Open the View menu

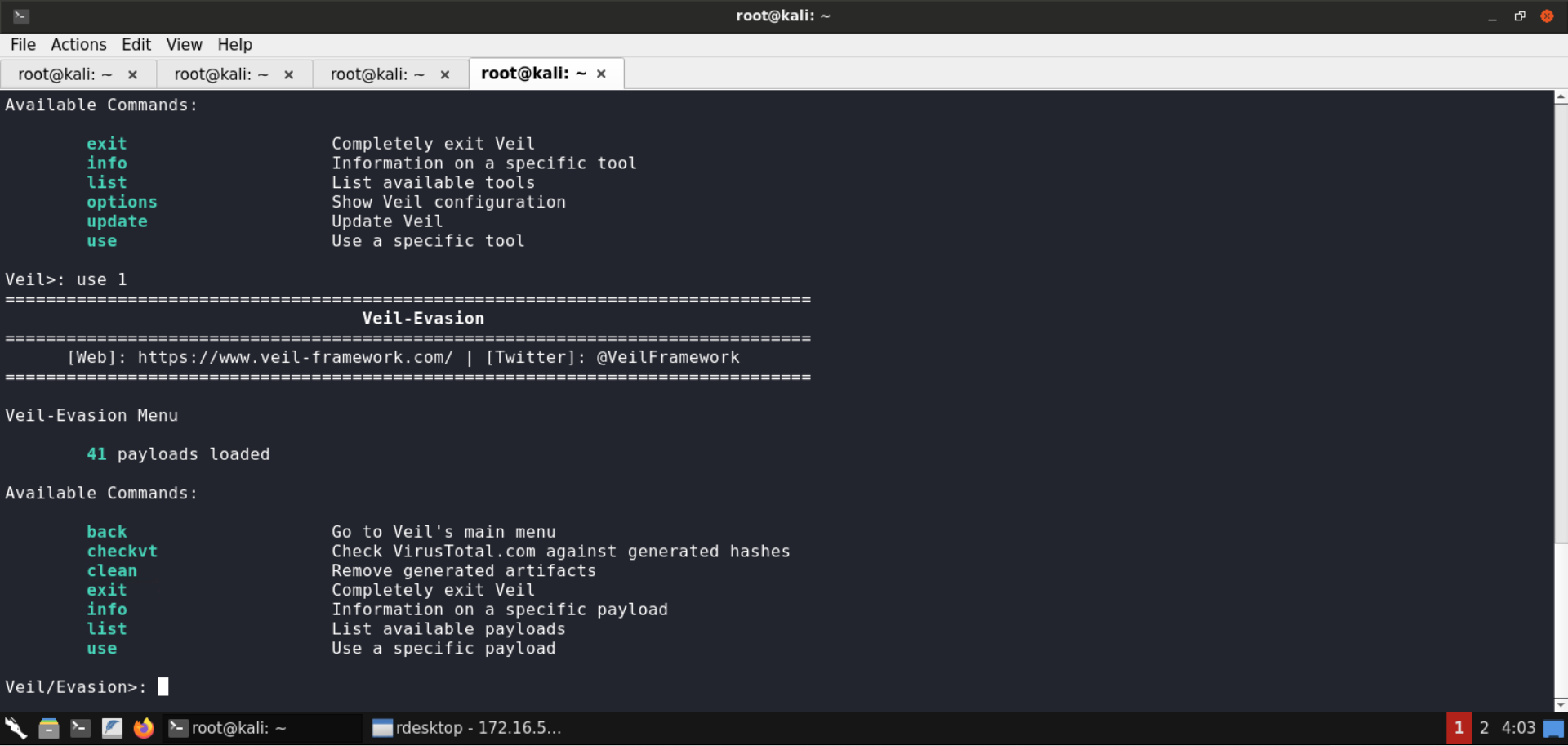[184, 44]
